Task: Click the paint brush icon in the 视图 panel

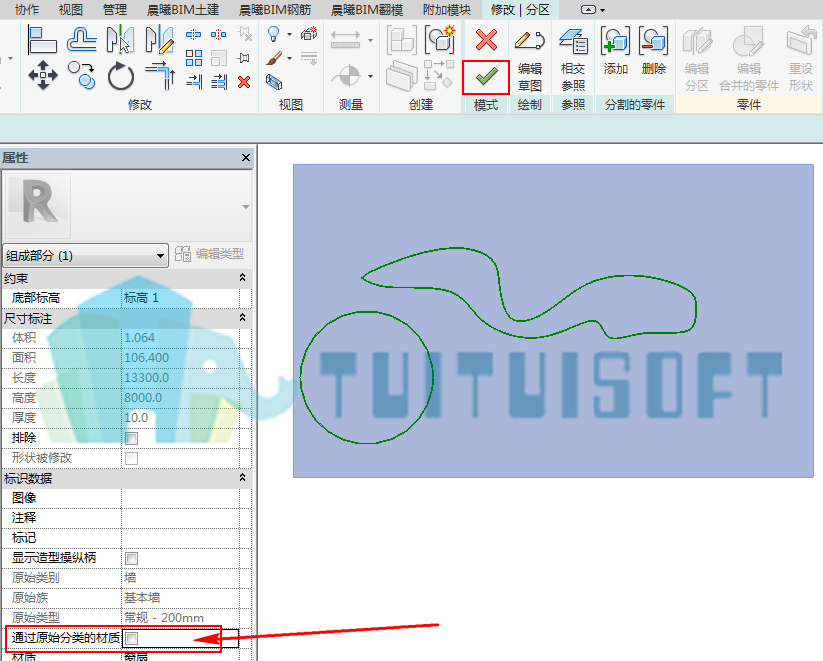Action: pos(275,58)
